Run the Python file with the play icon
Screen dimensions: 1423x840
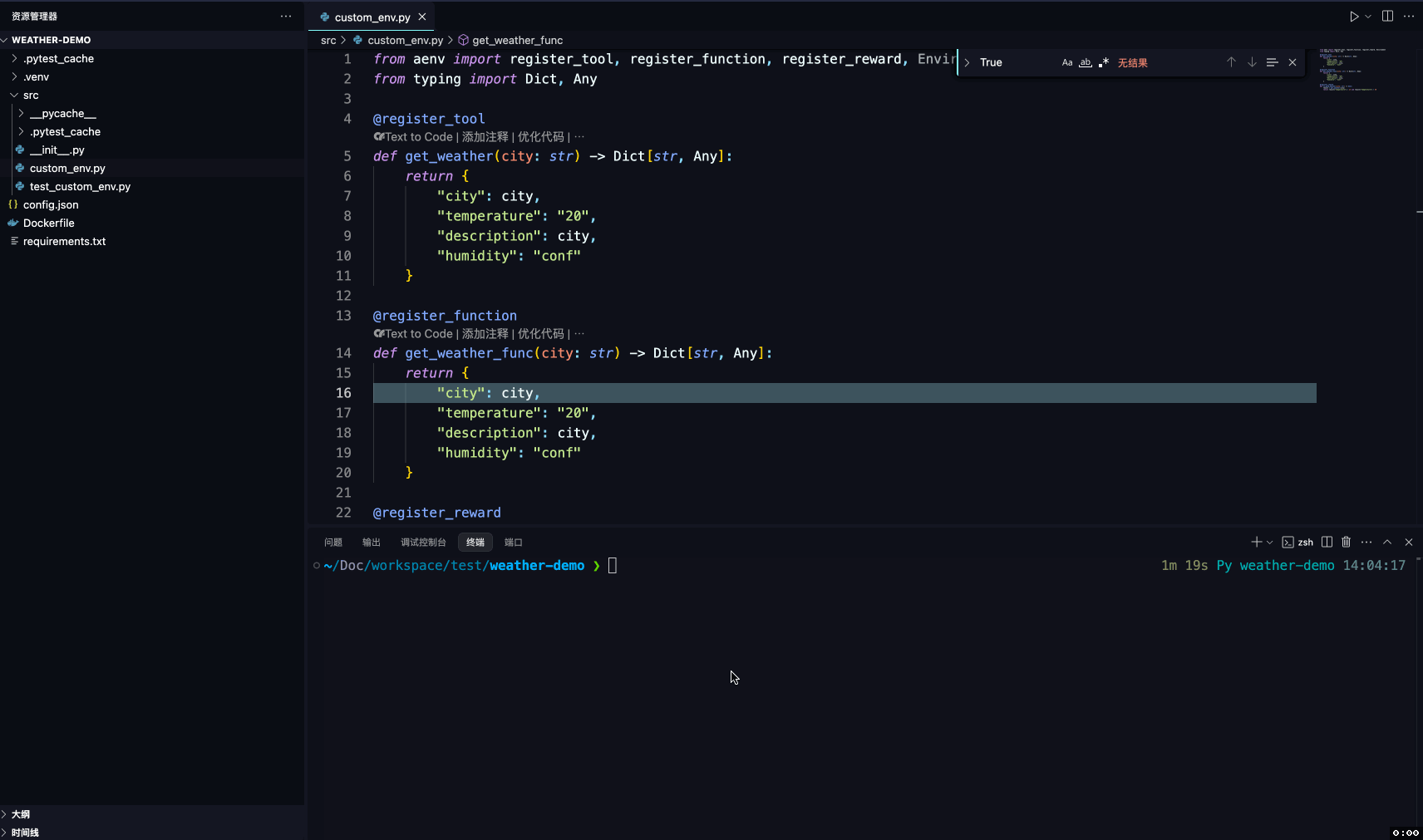point(1354,17)
